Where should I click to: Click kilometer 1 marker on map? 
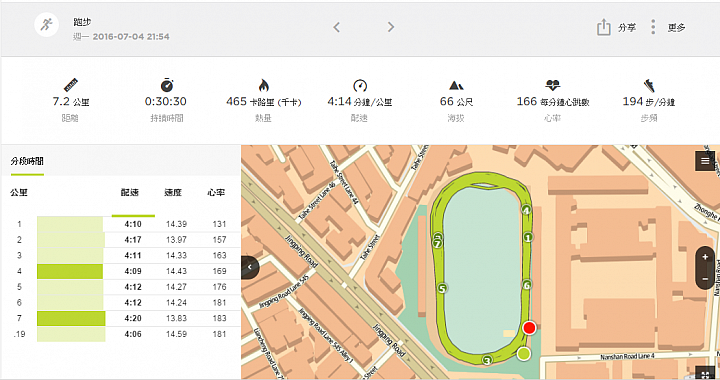528,237
